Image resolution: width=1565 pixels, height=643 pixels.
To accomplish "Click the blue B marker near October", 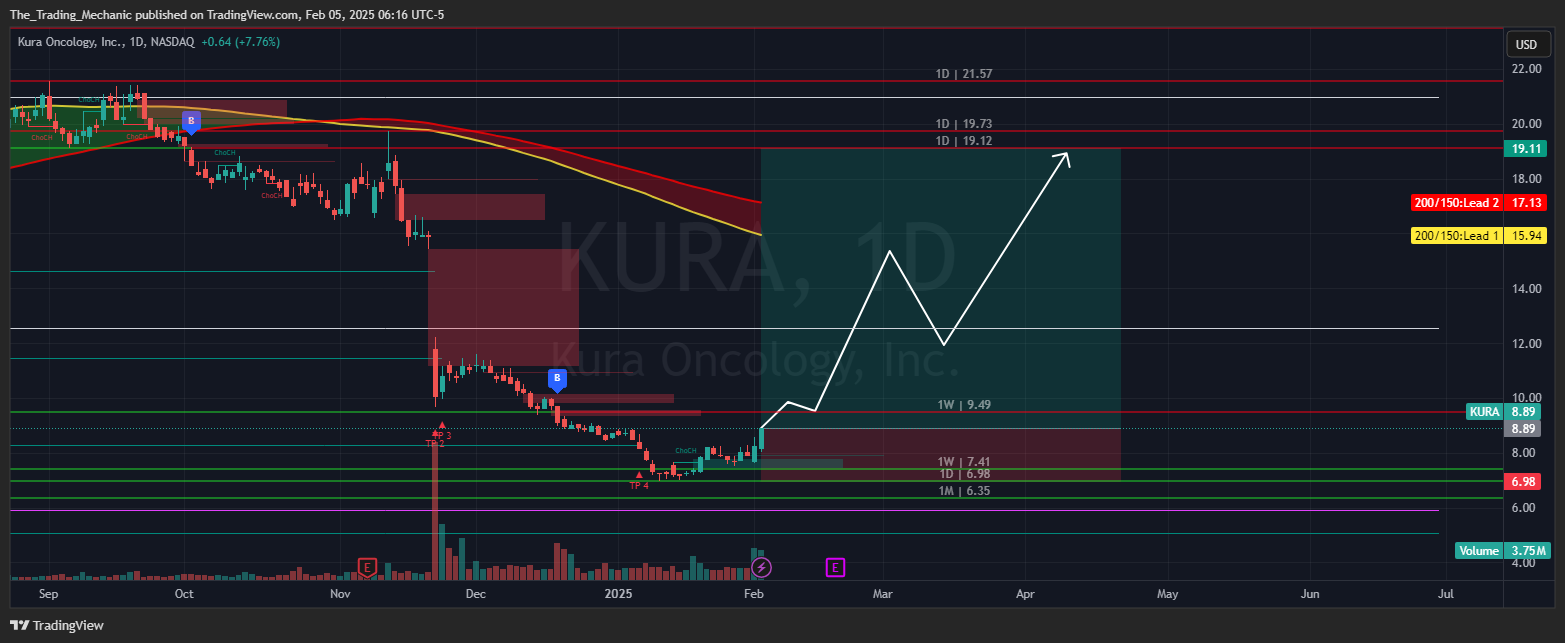I will 190,122.
